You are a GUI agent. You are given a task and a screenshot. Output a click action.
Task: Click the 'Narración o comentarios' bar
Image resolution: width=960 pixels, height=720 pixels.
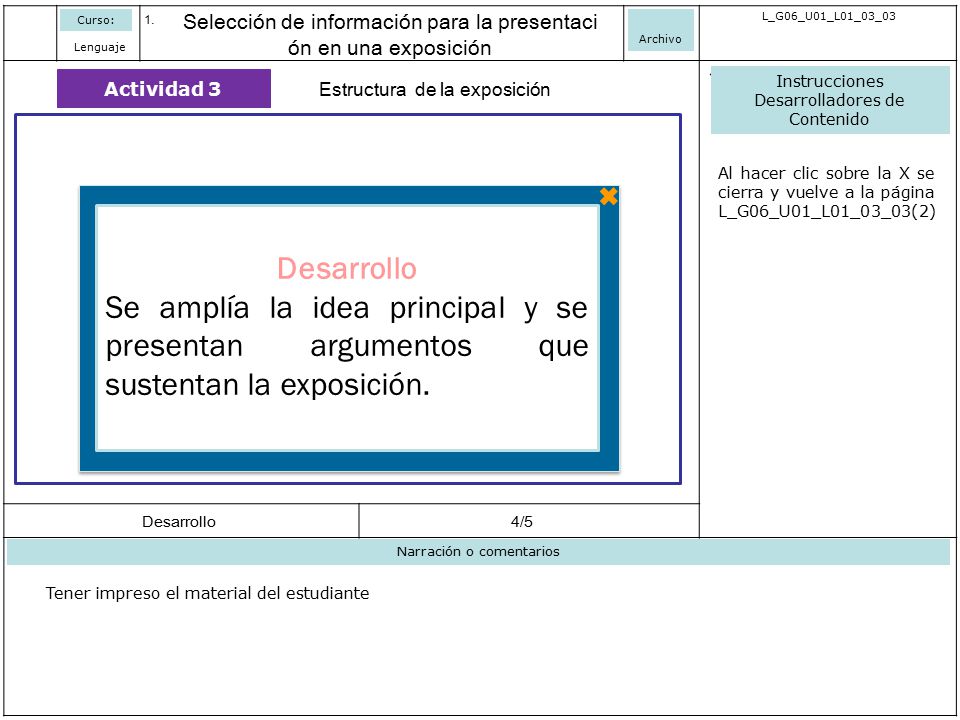(x=478, y=552)
